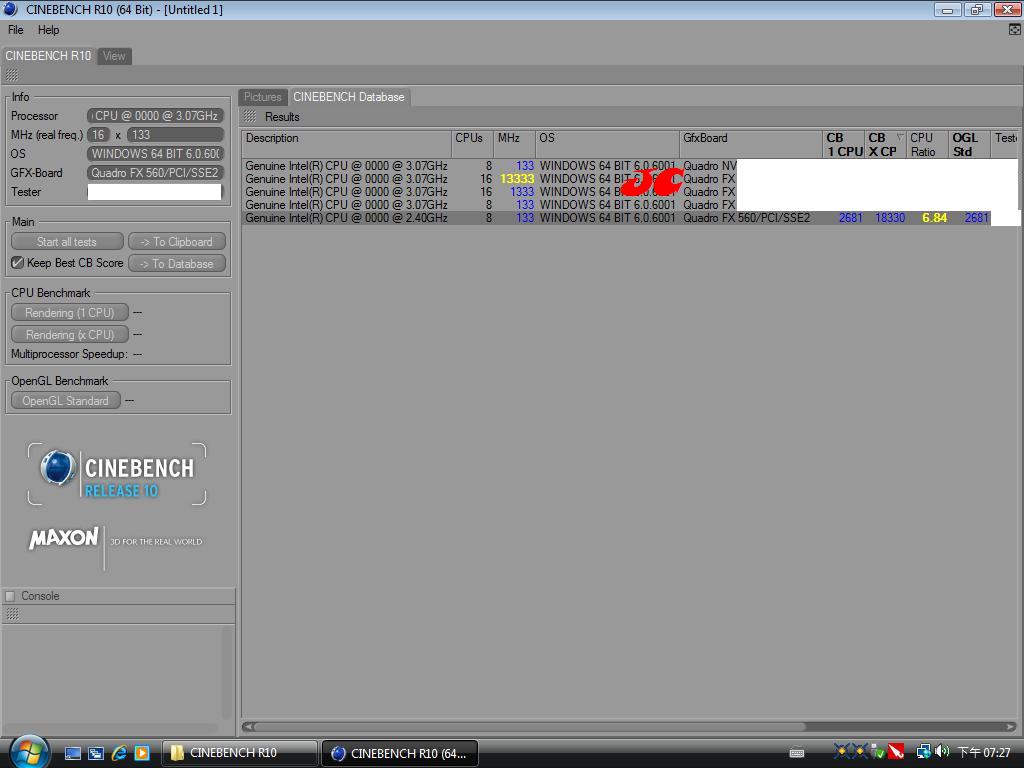Click the OS info field
This screenshot has width=1024, height=768.
155,153
